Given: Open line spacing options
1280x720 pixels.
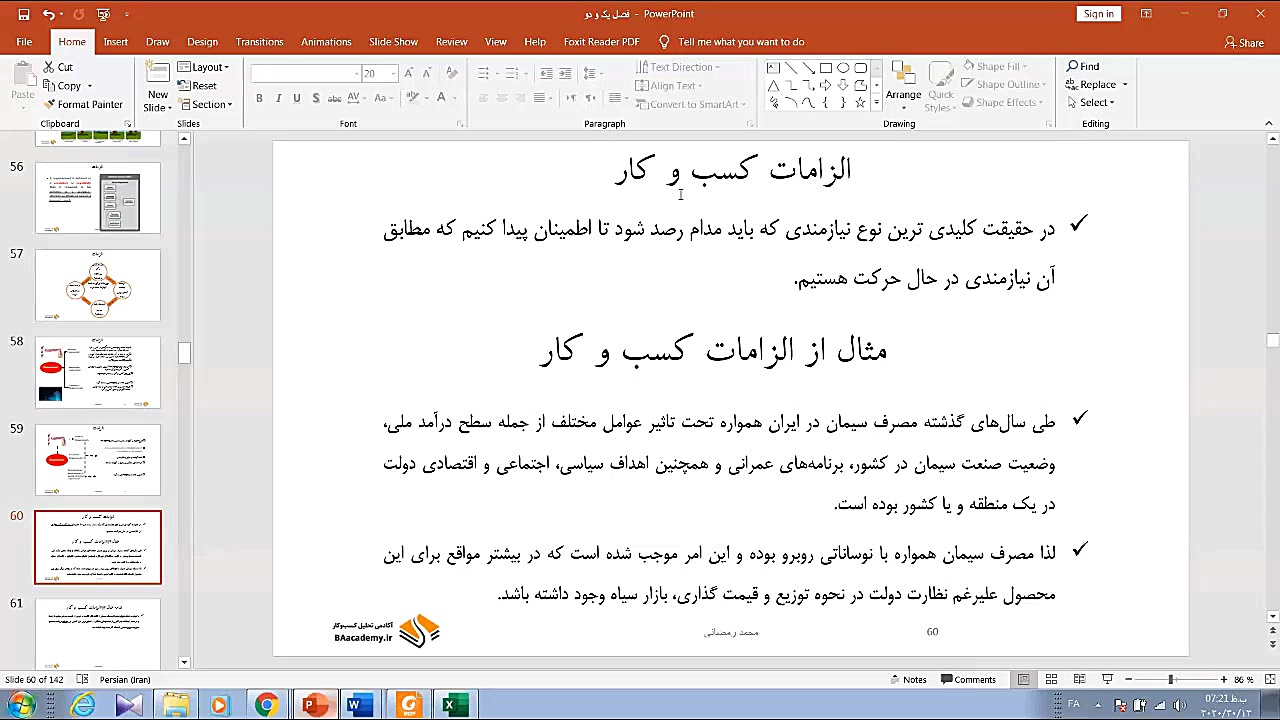Looking at the screenshot, I should (591, 74).
